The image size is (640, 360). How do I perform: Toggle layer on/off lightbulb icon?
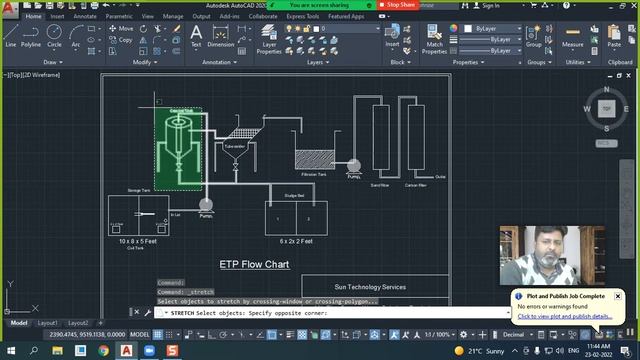[x=289, y=29]
